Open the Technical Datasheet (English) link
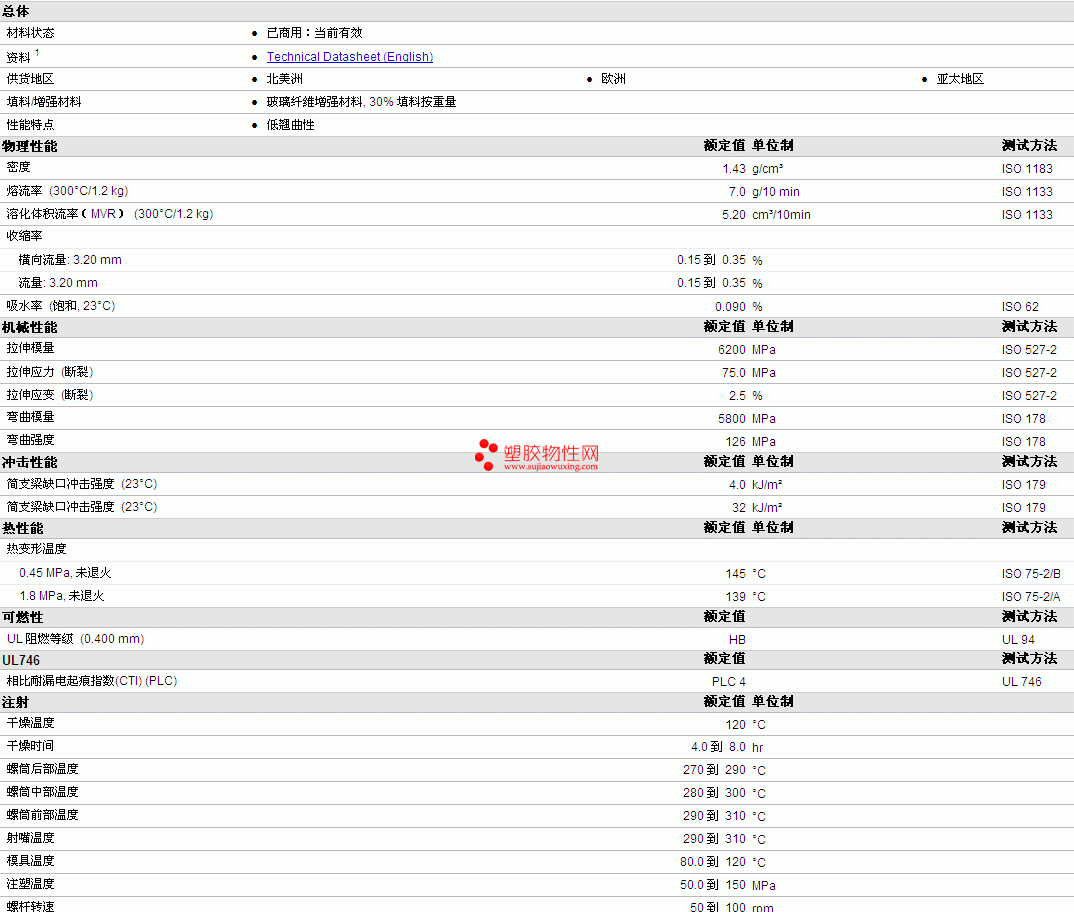This screenshot has height=912, width=1074. click(x=349, y=57)
